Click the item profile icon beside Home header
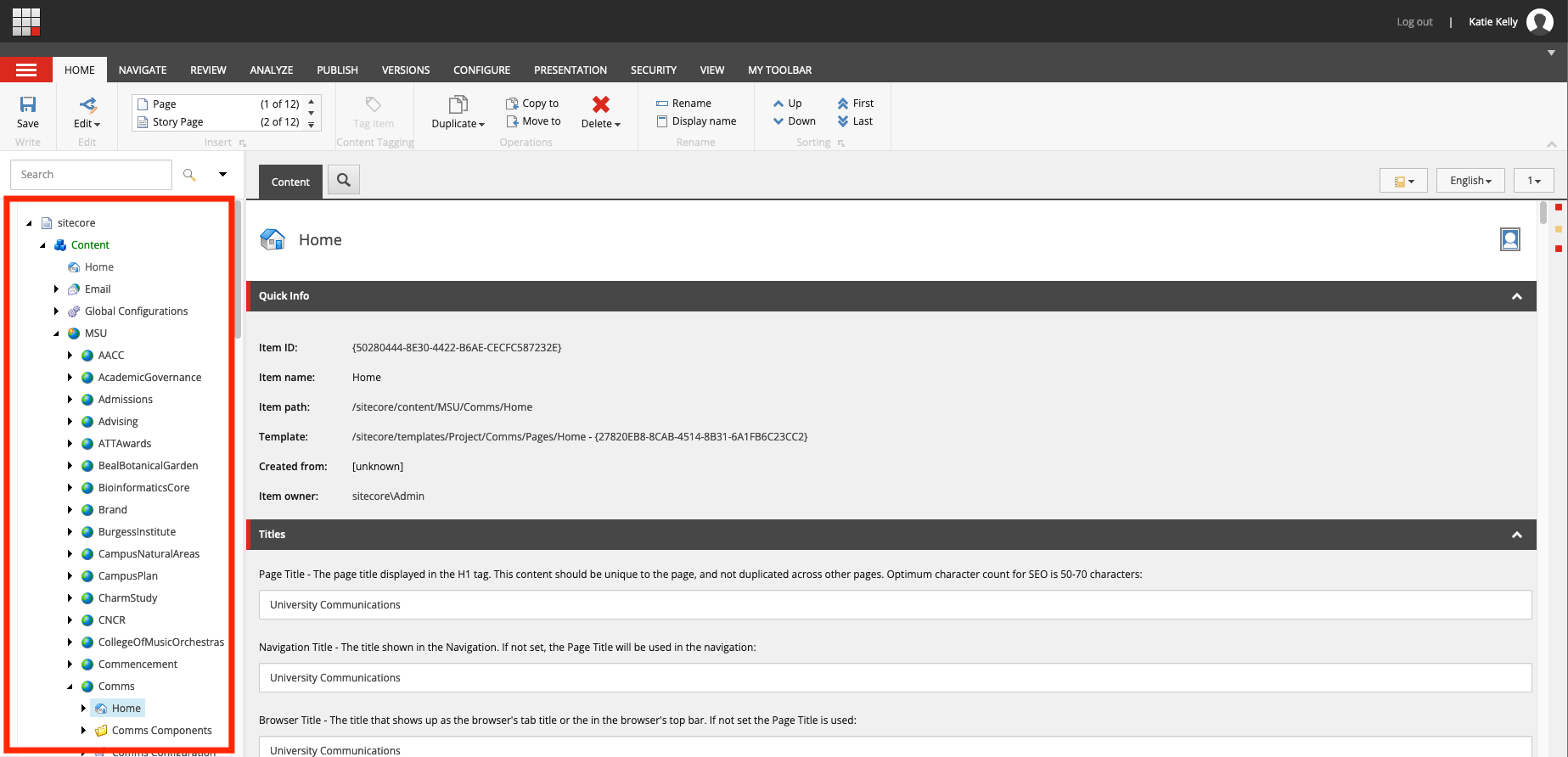The height and width of the screenshot is (757, 1568). click(x=1509, y=239)
